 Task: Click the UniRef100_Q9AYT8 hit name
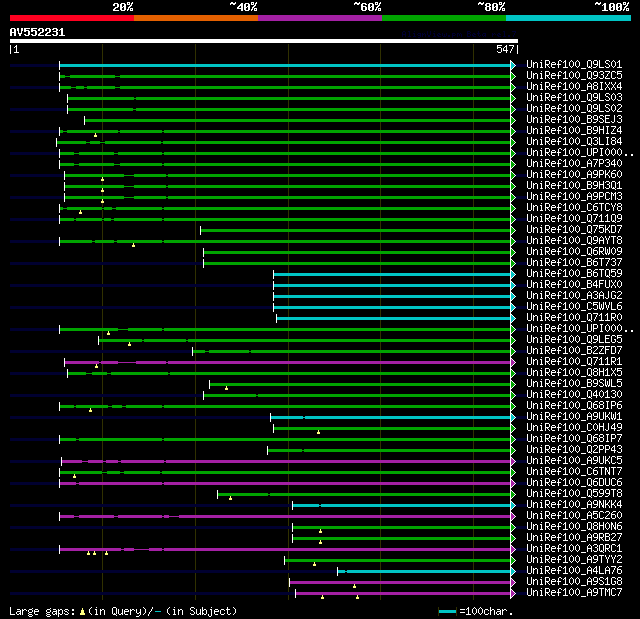(x=574, y=241)
